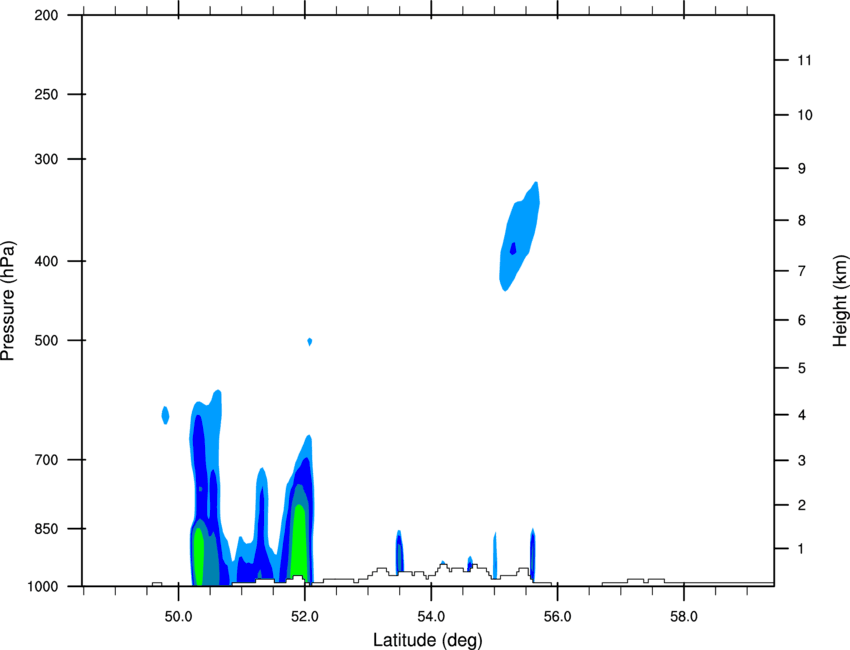Select the 1000 pressure tick label
This screenshot has height=650, width=850.
coord(43,587)
